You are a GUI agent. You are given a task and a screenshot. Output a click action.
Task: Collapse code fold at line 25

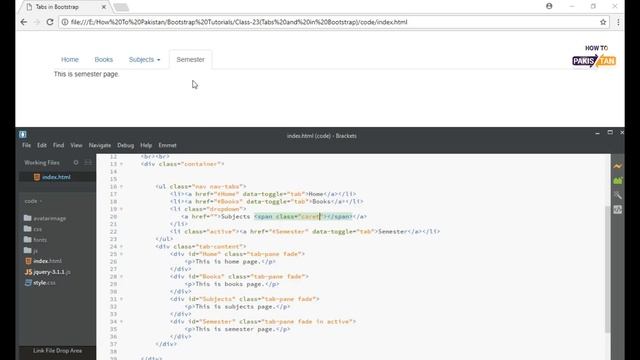click(x=121, y=254)
